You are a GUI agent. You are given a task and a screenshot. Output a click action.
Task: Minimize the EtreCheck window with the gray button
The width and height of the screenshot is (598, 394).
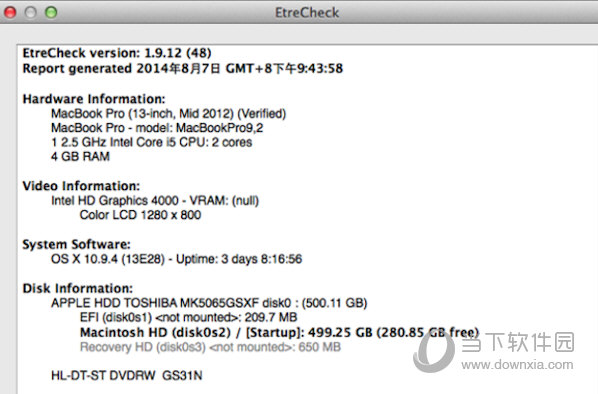31,13
